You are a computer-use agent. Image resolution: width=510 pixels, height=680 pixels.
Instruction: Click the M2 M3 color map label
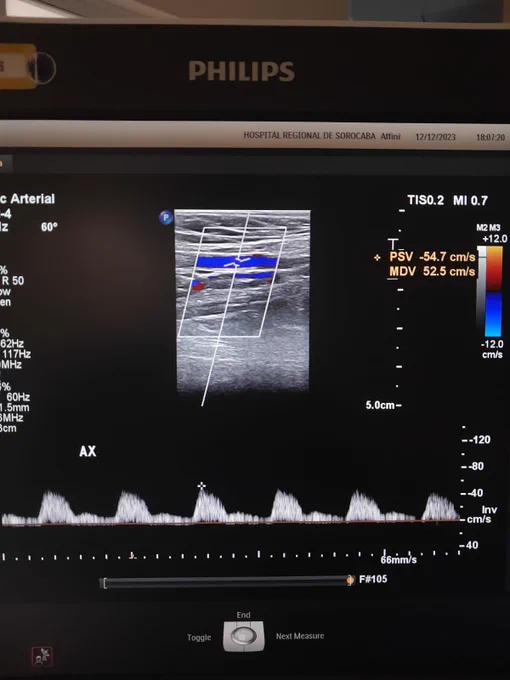pyautogui.click(x=488, y=228)
